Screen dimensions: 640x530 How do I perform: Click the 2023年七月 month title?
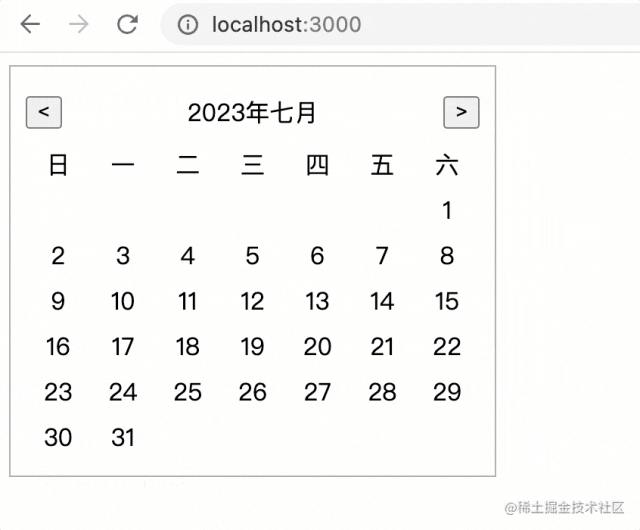(252, 113)
